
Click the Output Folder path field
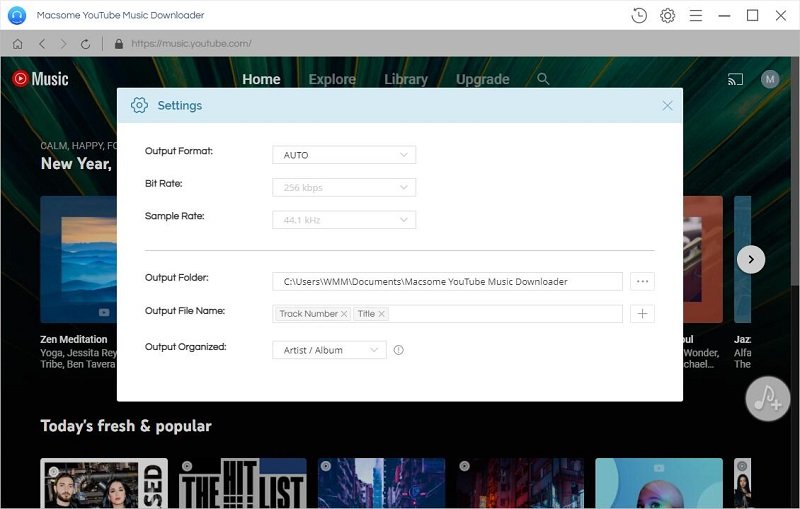point(447,281)
